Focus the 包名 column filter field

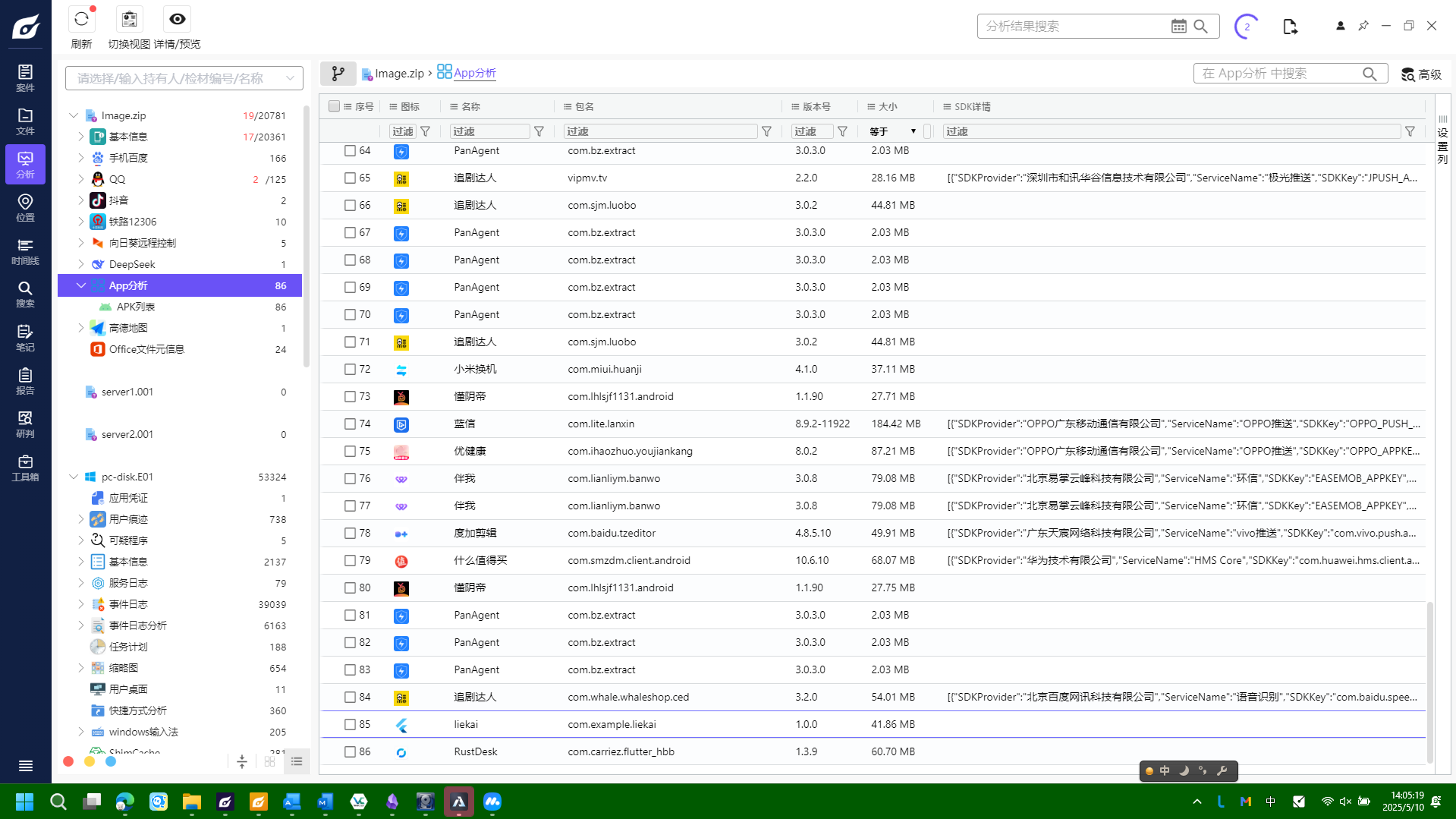pyautogui.click(x=660, y=131)
